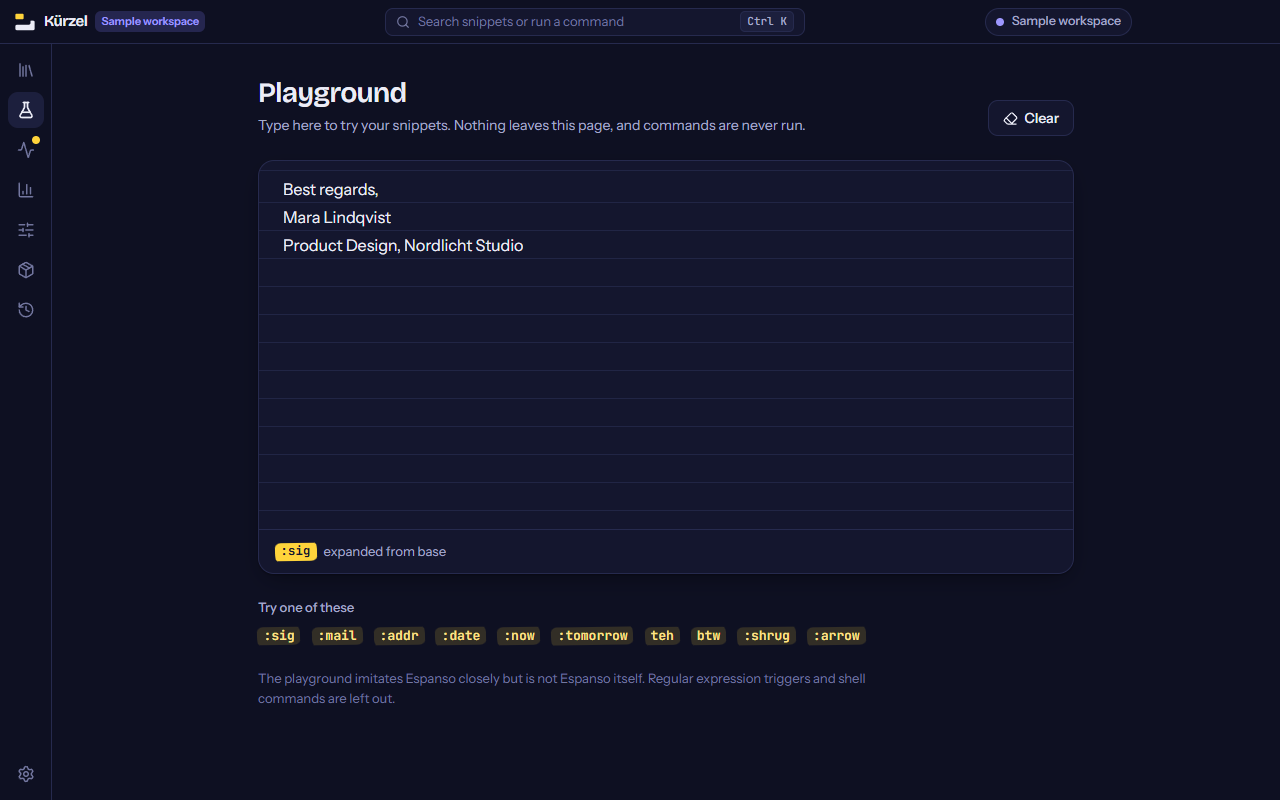Insert the :date trigger chip

click(x=461, y=636)
